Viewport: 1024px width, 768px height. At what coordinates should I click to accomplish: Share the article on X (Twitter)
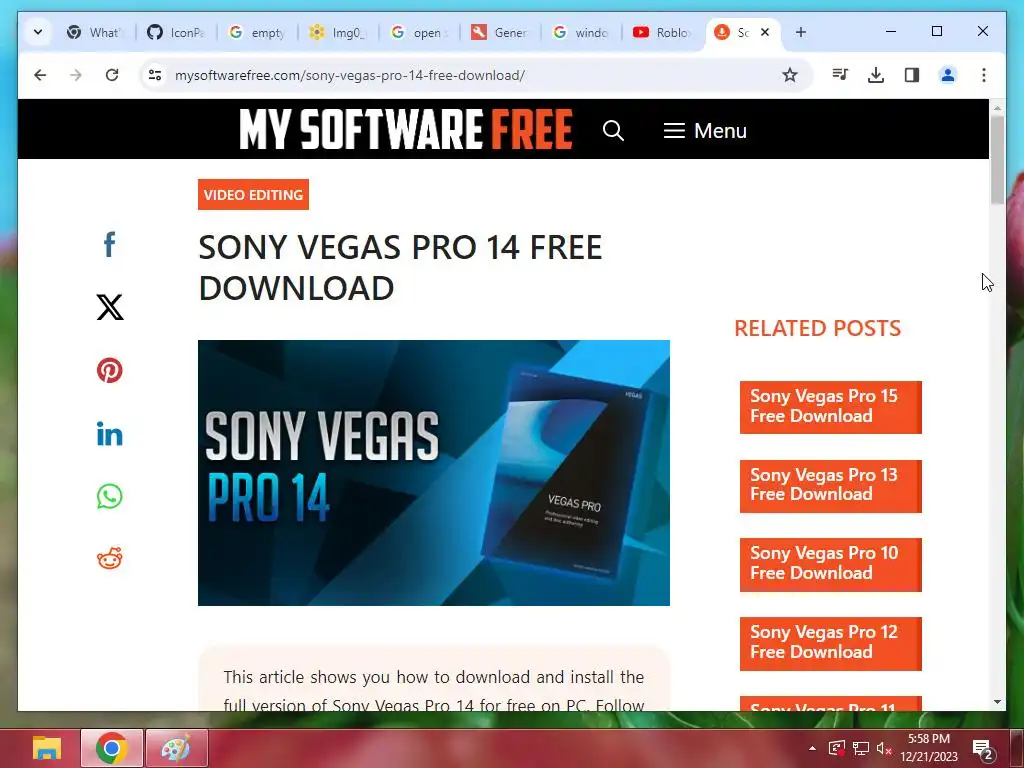point(110,307)
